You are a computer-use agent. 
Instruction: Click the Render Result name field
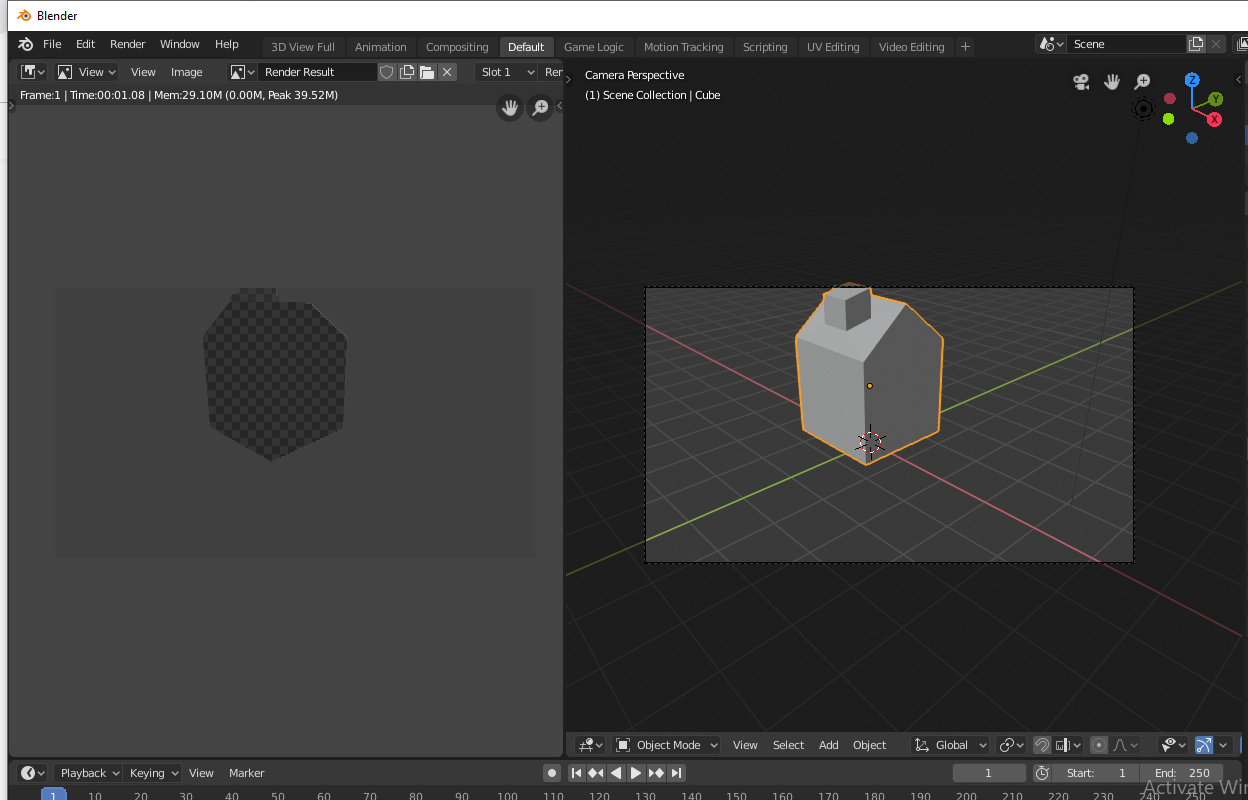pos(317,72)
